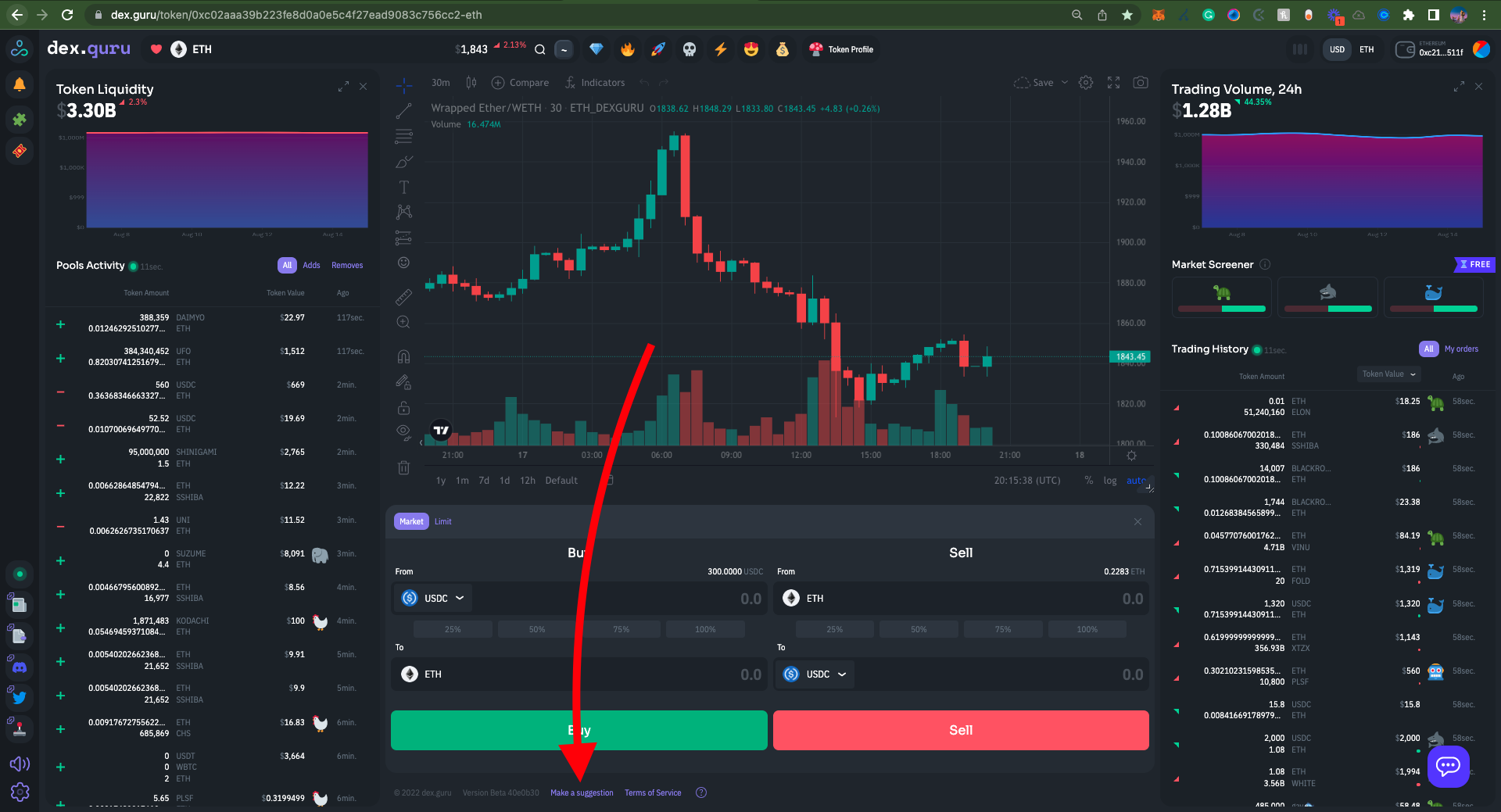Switch currency display to ETH
This screenshot has width=1501, height=812.
[x=1366, y=49]
